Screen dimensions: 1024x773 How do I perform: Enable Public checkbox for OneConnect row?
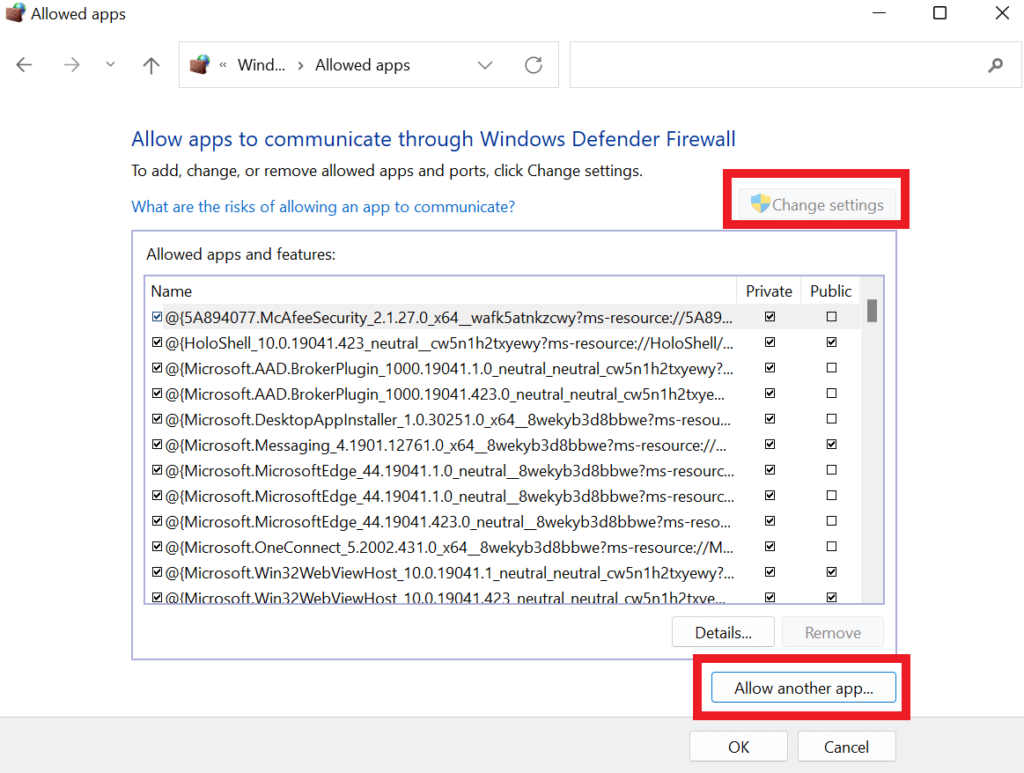831,546
